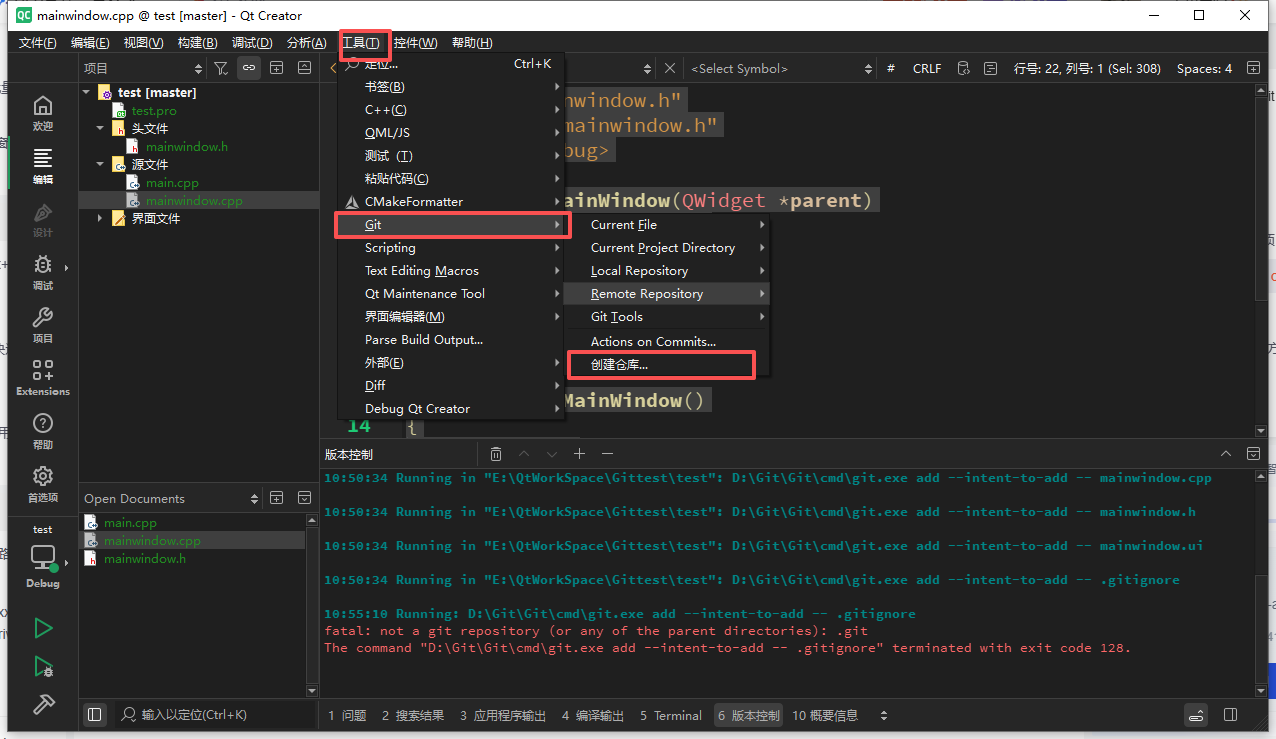Viewport: 1276px width, 739px height.
Task: Click line and column indicator 行号: 22
Action: click(1087, 68)
